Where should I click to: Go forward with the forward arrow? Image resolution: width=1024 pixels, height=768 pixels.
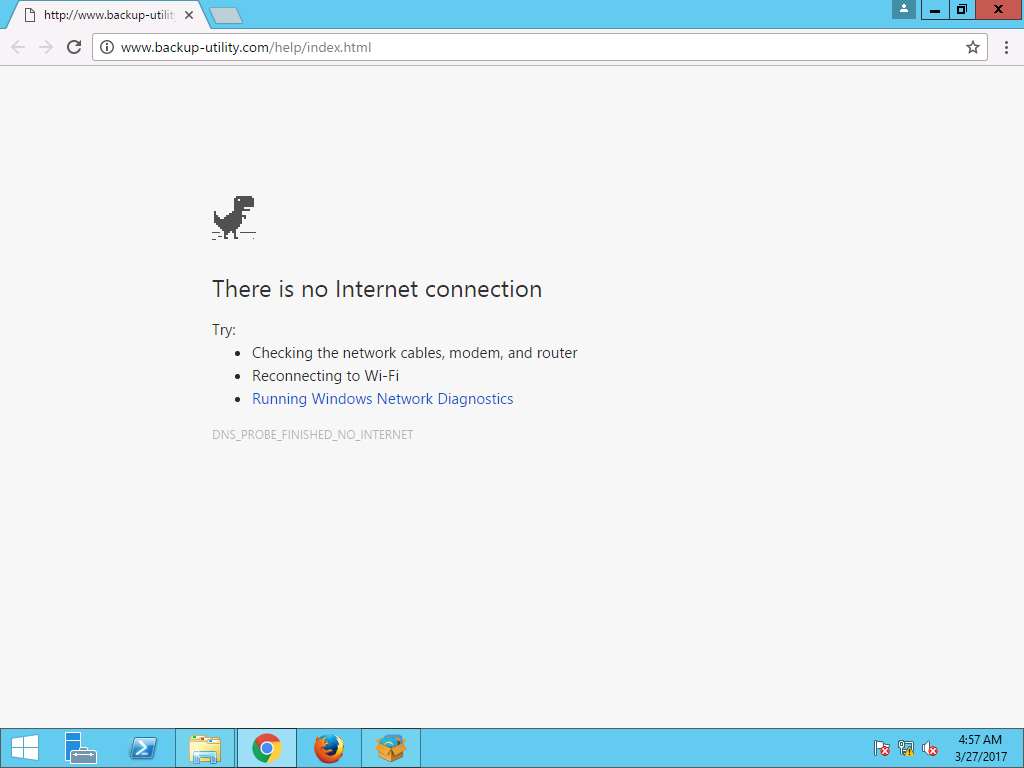tap(46, 47)
